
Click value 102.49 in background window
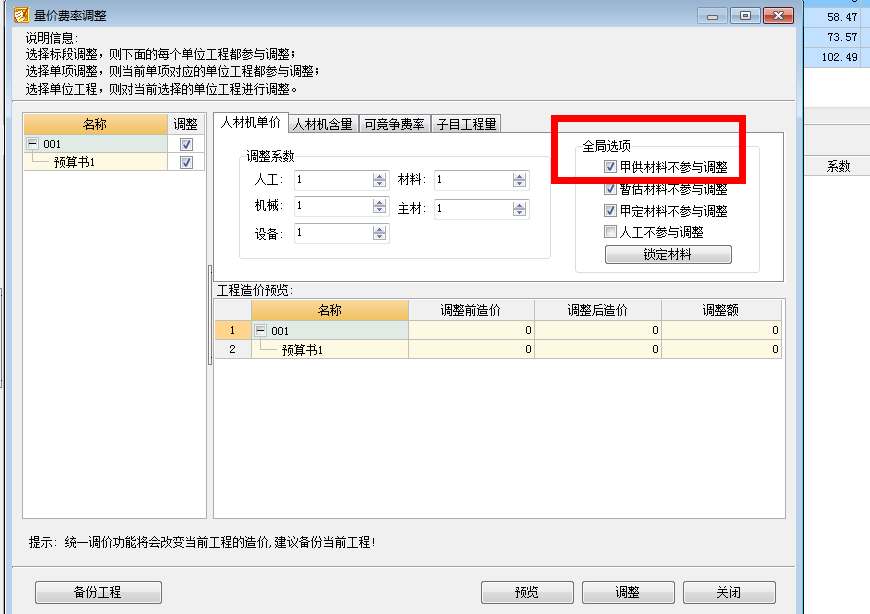tap(839, 57)
